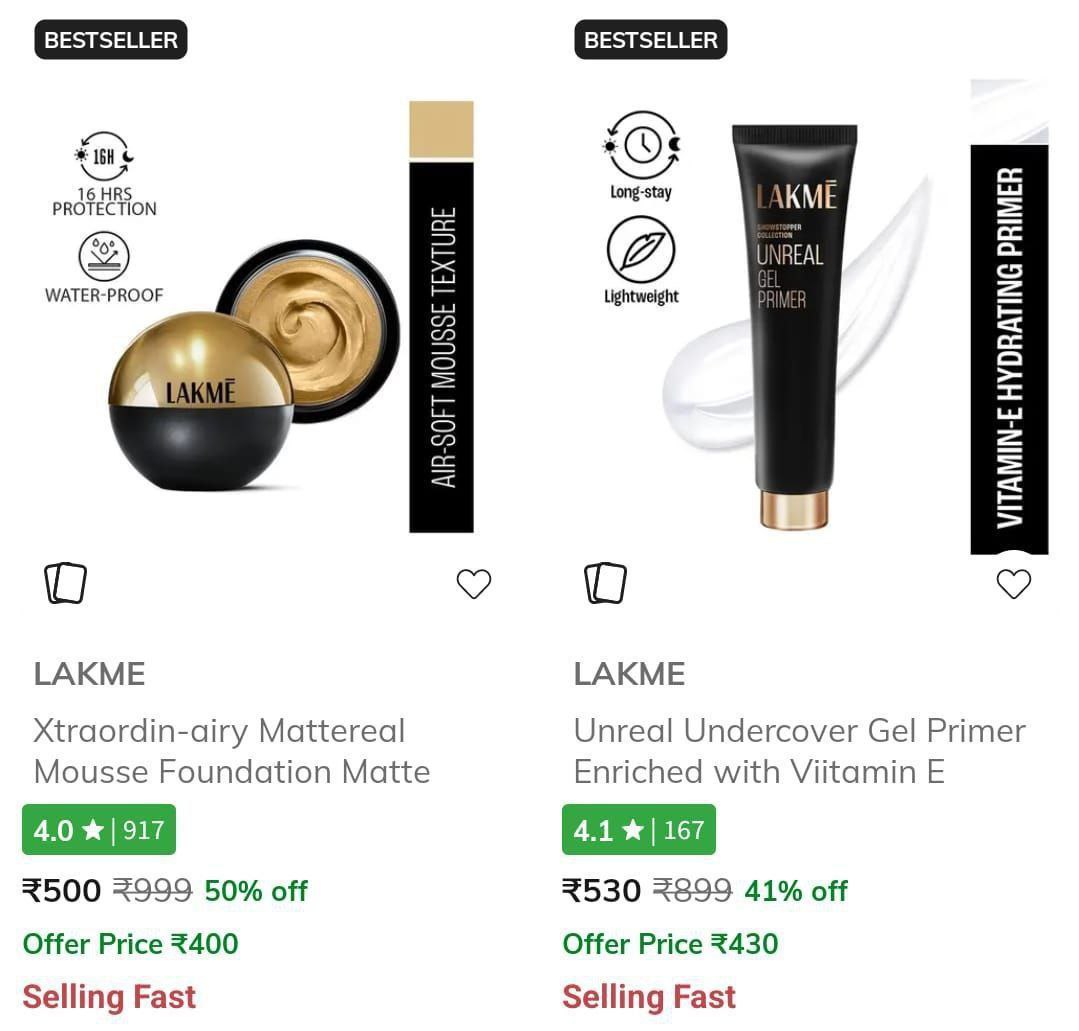Add the mousse foundation to the wishlist
The height and width of the screenshot is (1031, 1079).
473,584
